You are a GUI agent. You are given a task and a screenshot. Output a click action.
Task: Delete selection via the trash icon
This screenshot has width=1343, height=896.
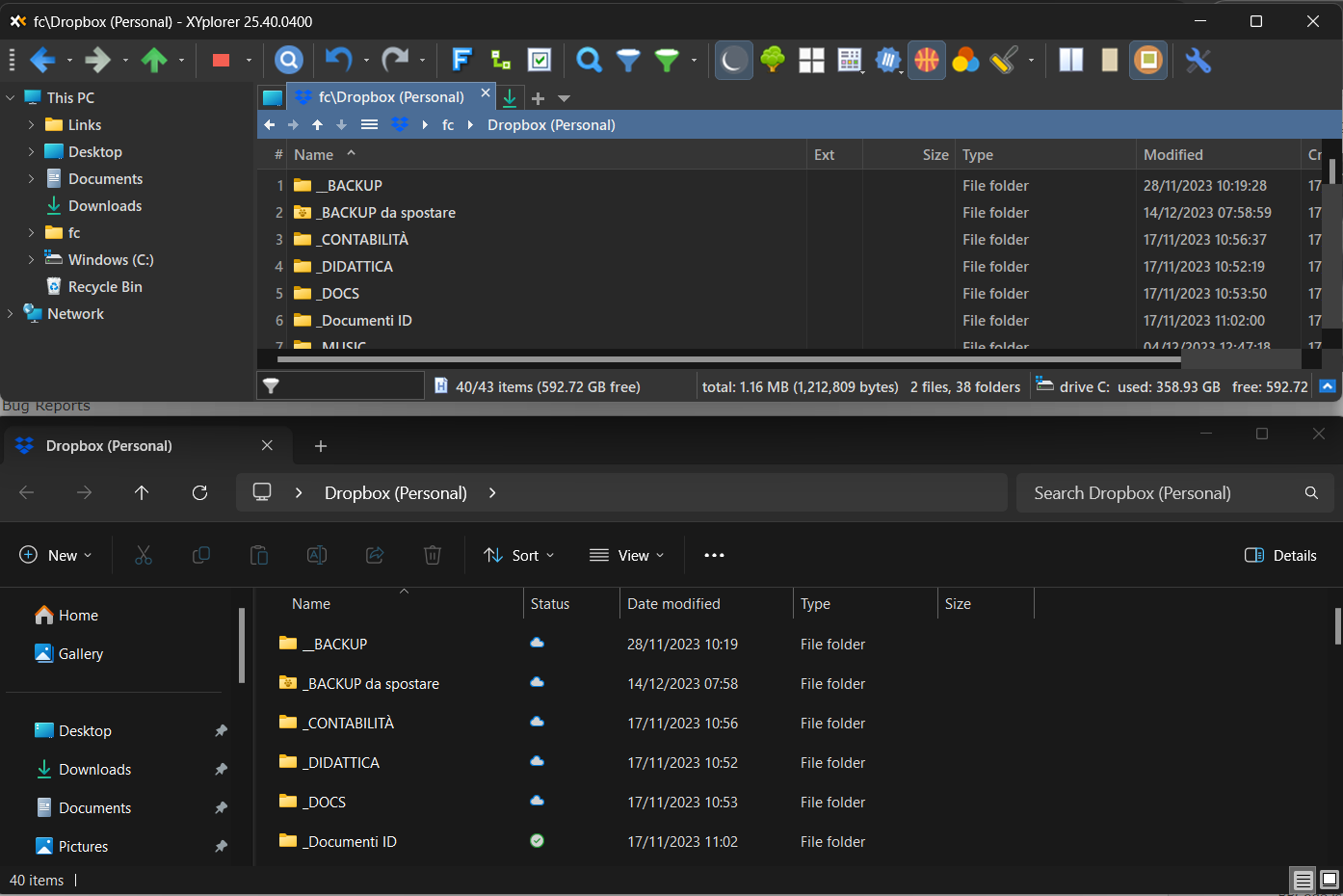coord(432,555)
